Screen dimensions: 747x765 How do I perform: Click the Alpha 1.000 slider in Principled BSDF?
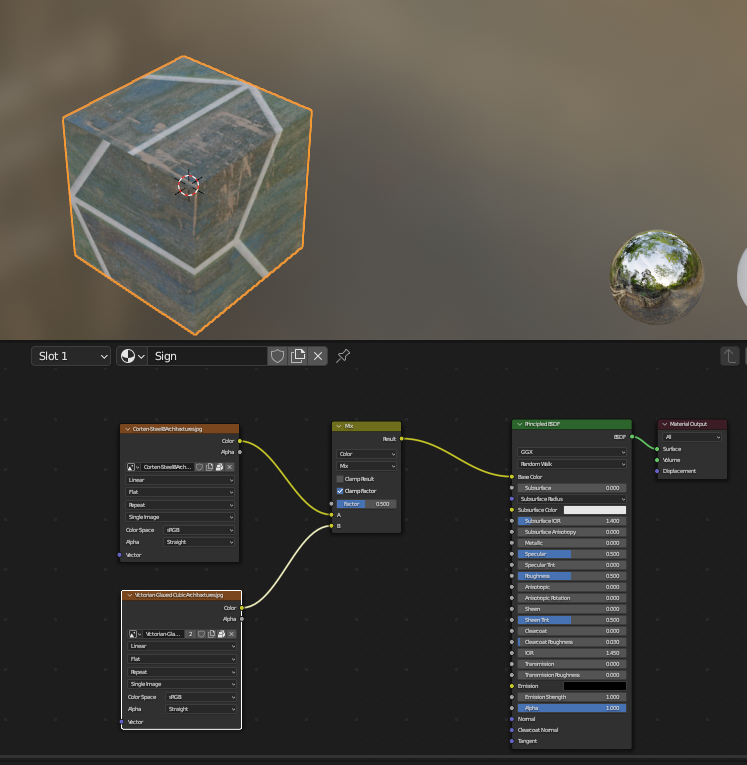[x=571, y=708]
